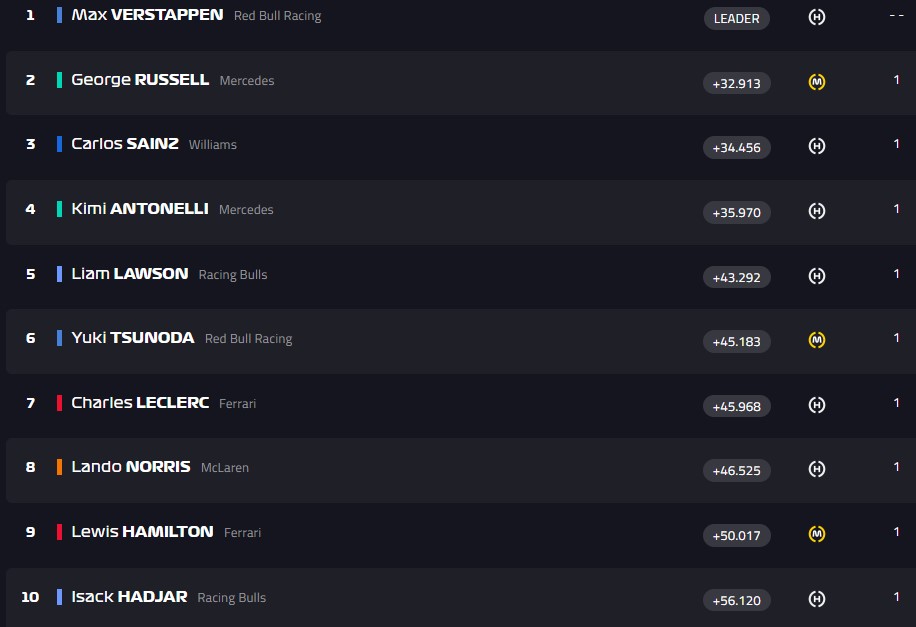This screenshot has height=627, width=916.
Task: Select the red color bar beside Leclerc
Action: 60,403
